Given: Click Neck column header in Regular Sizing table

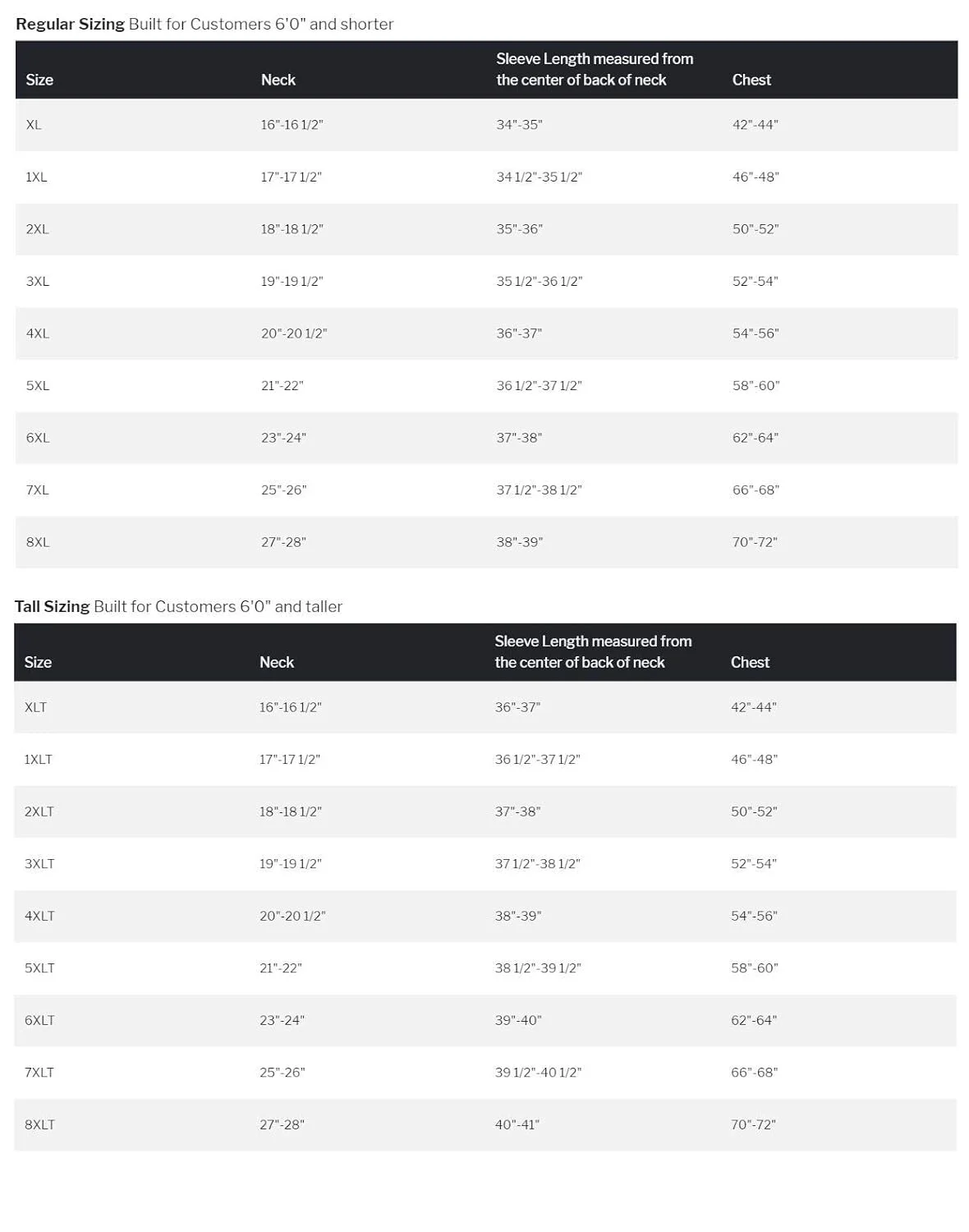Looking at the screenshot, I should (x=278, y=80).
